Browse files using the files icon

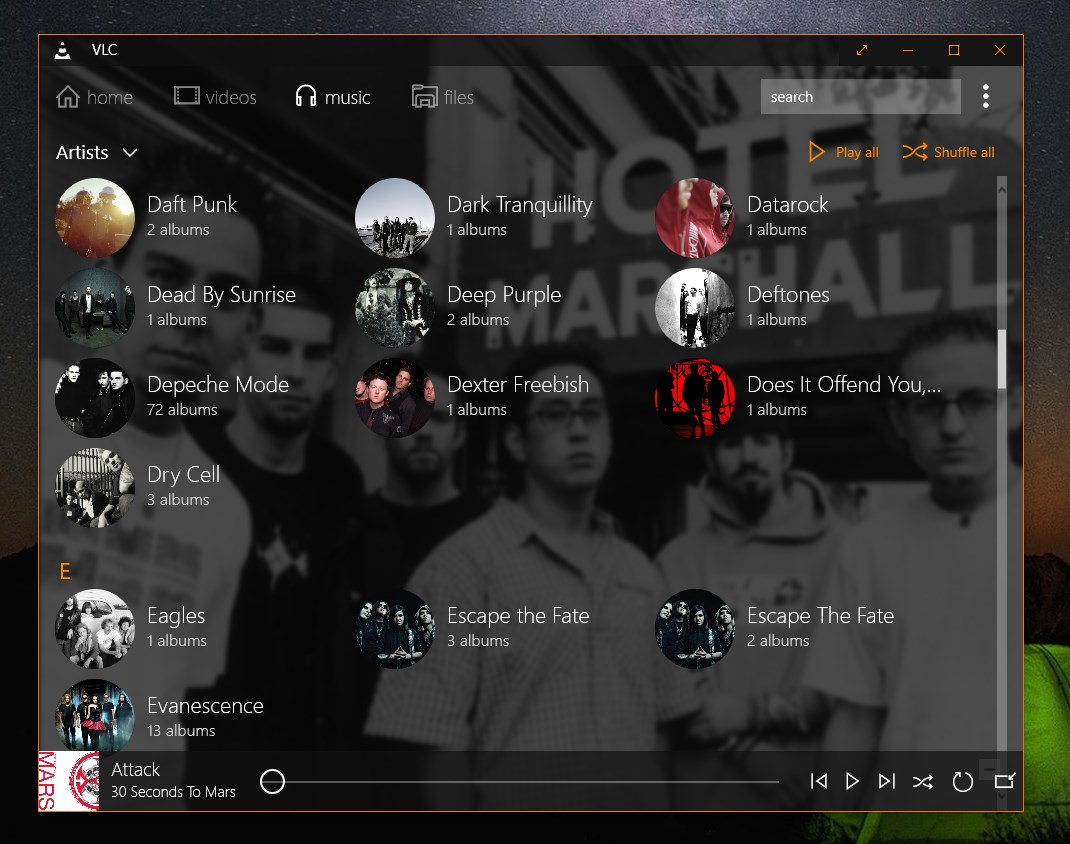(x=443, y=96)
